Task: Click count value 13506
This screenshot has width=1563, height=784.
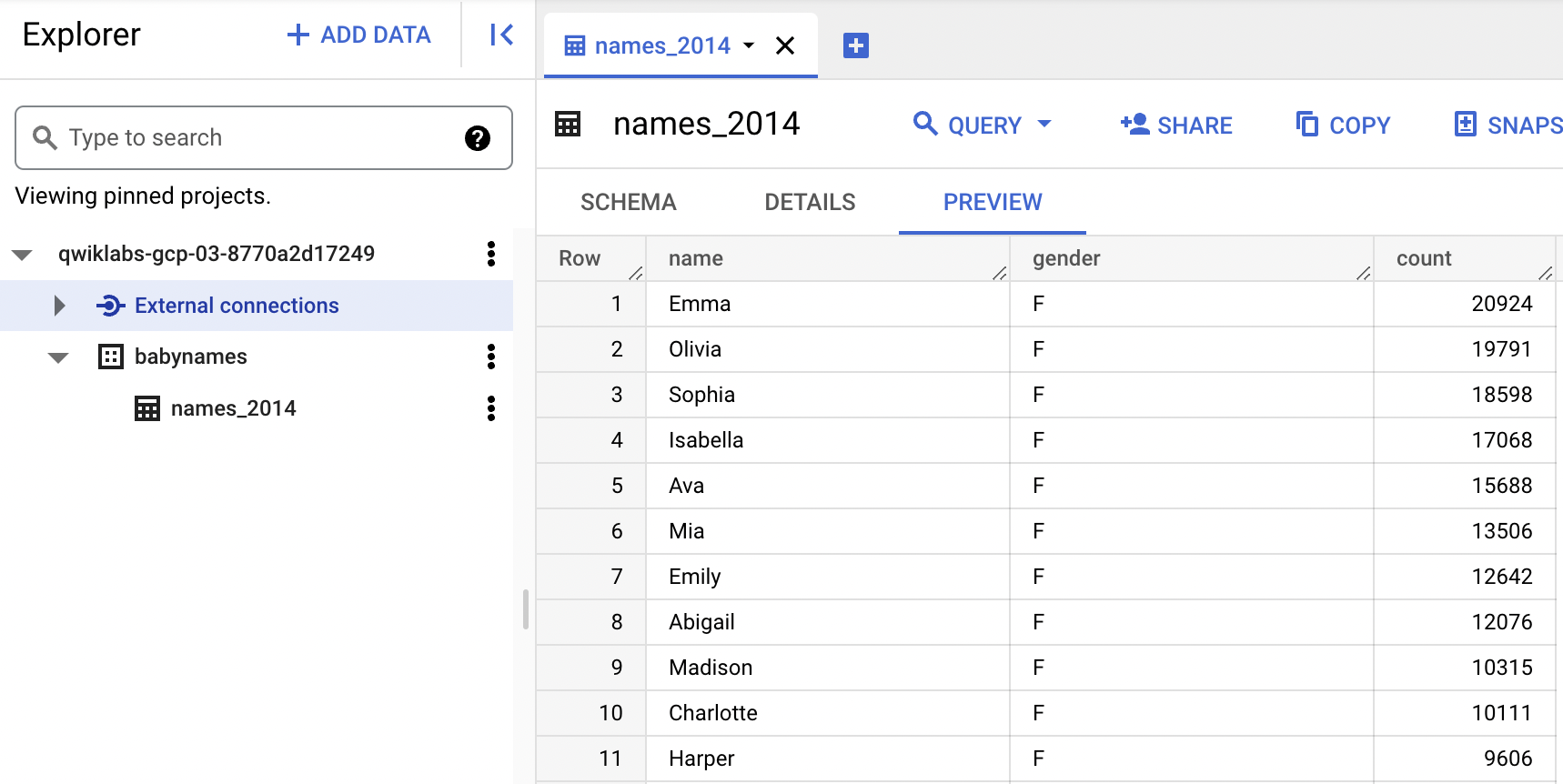Action: coord(1502,531)
